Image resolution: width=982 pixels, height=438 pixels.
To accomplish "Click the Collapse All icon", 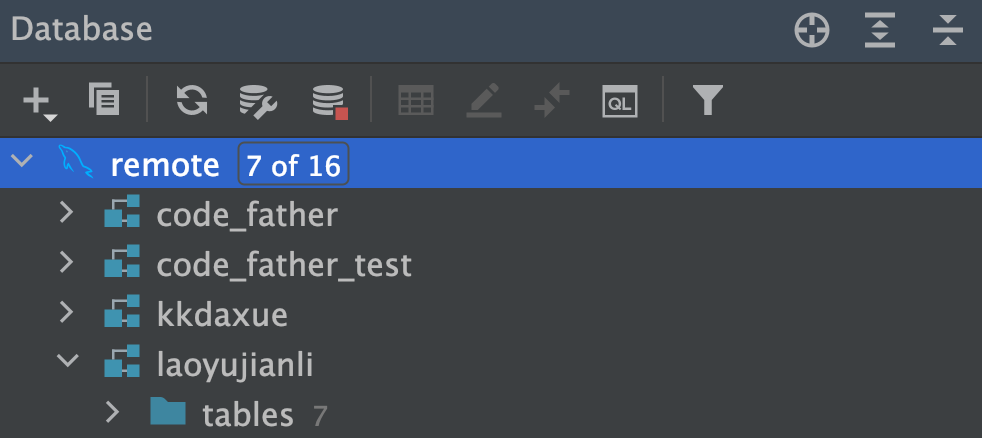I will pyautogui.click(x=946, y=30).
